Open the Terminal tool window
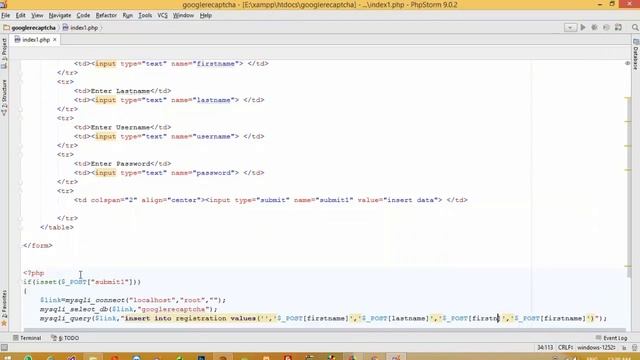Image resolution: width=640 pixels, height=360 pixels. (27, 338)
